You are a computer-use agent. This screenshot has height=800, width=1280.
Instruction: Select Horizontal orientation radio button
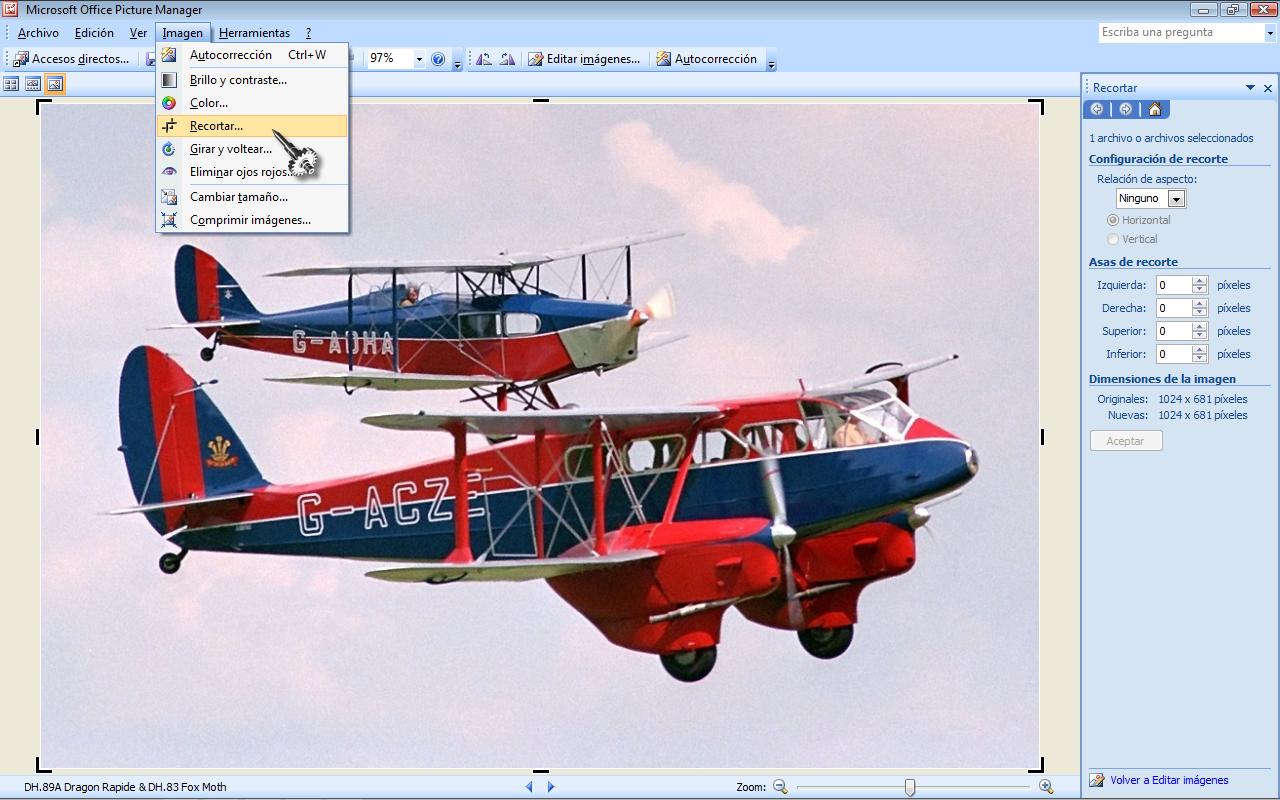point(1112,220)
